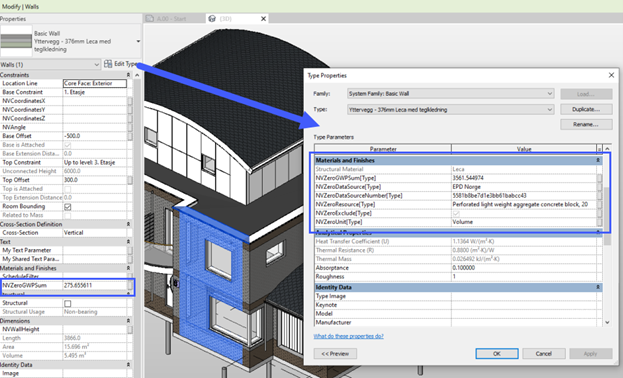
Task: Open the 'What do these properties do?' link
Action: tap(348, 336)
